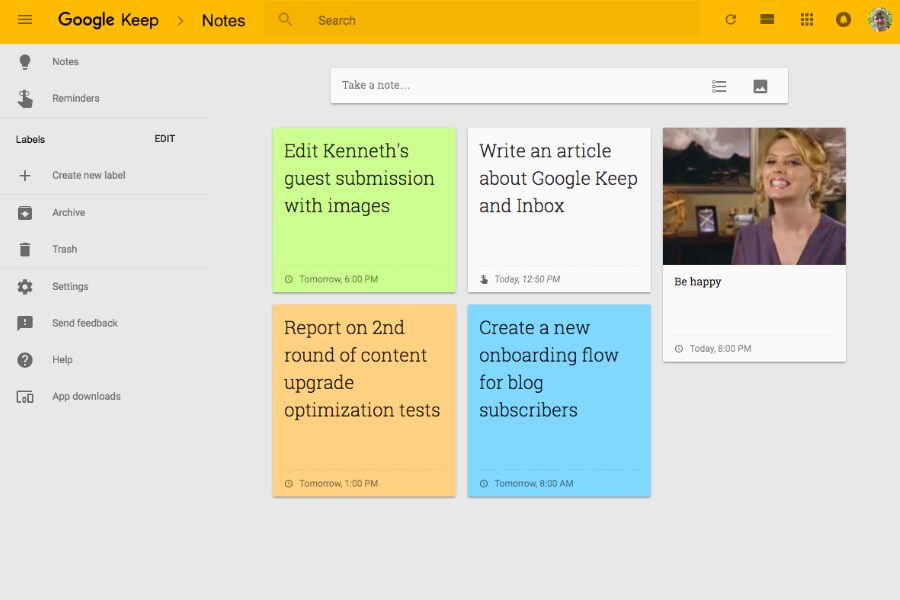Click the Be happy caption text
Screen dimensions: 900x600
click(697, 282)
